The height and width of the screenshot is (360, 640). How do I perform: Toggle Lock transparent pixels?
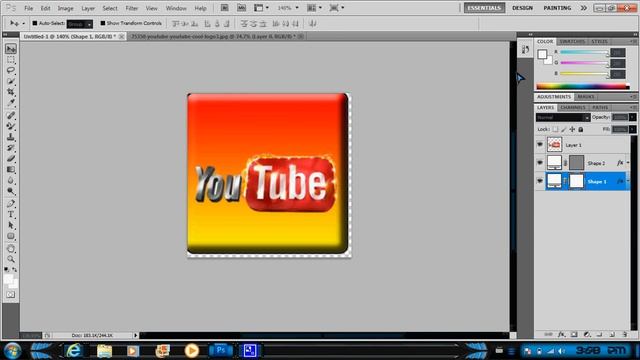[x=555, y=129]
